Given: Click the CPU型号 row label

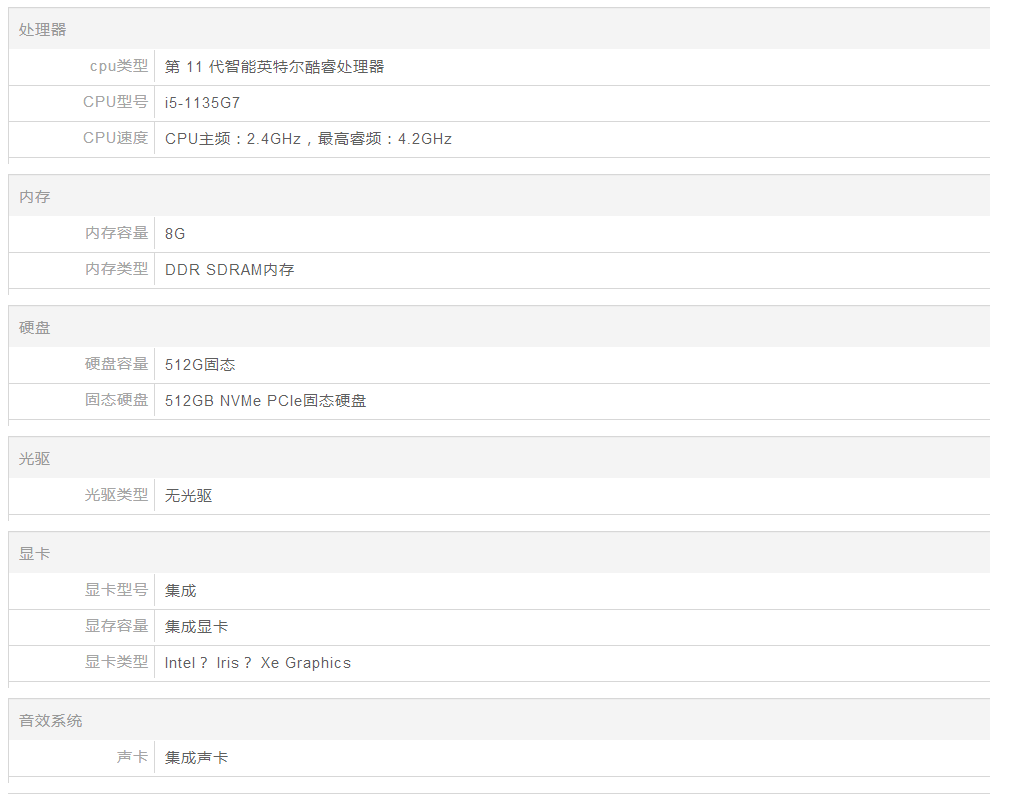Looking at the screenshot, I should click(115, 102).
